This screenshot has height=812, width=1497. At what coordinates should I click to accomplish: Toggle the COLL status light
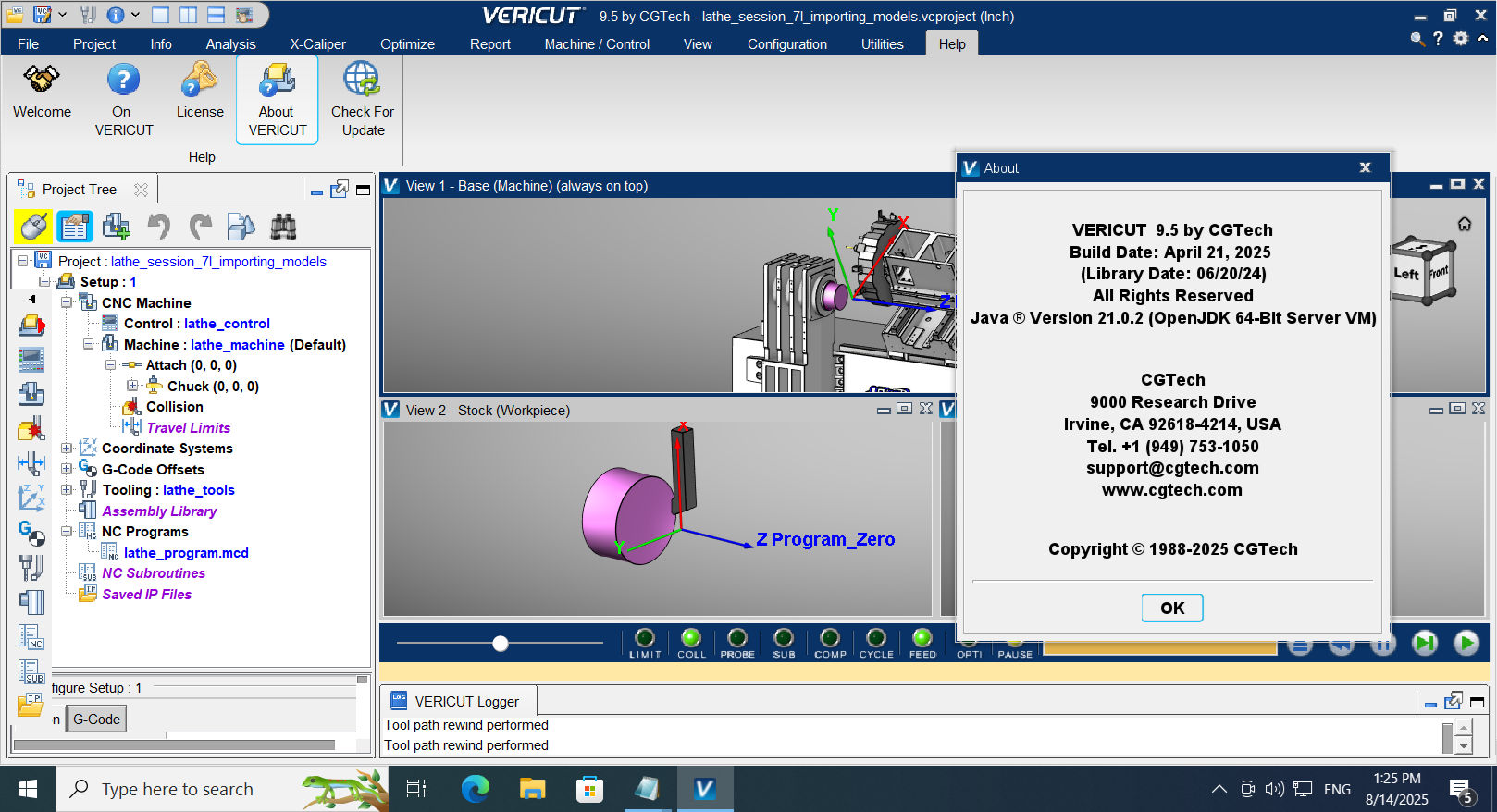(691, 638)
